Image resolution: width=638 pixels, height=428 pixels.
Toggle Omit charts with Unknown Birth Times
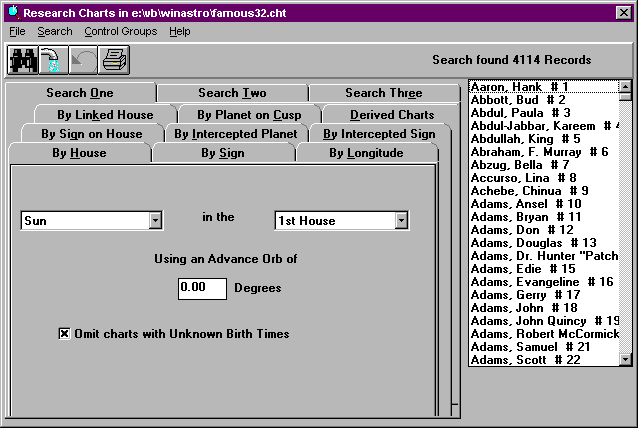65,334
